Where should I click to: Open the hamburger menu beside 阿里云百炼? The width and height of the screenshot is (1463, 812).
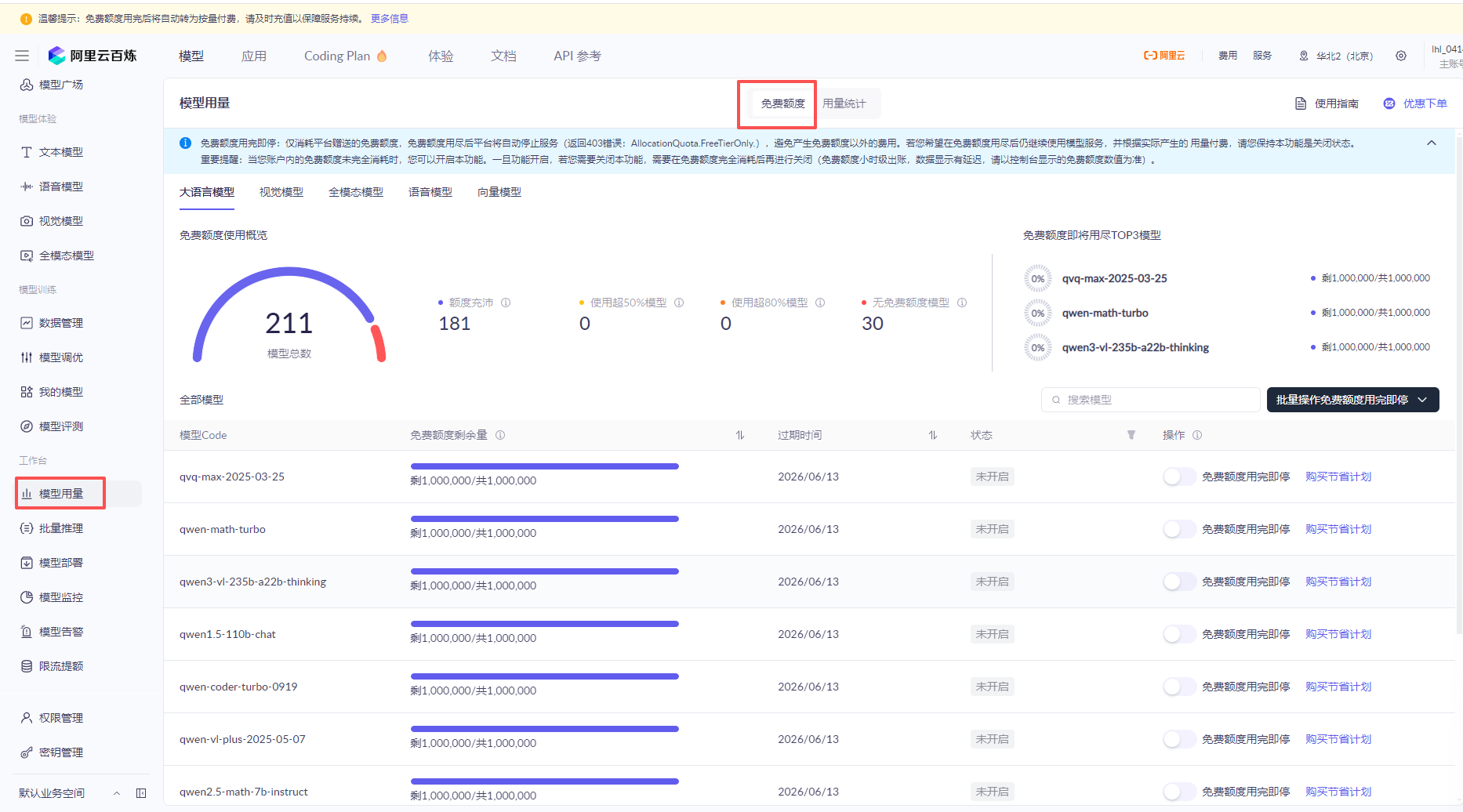(x=22, y=56)
